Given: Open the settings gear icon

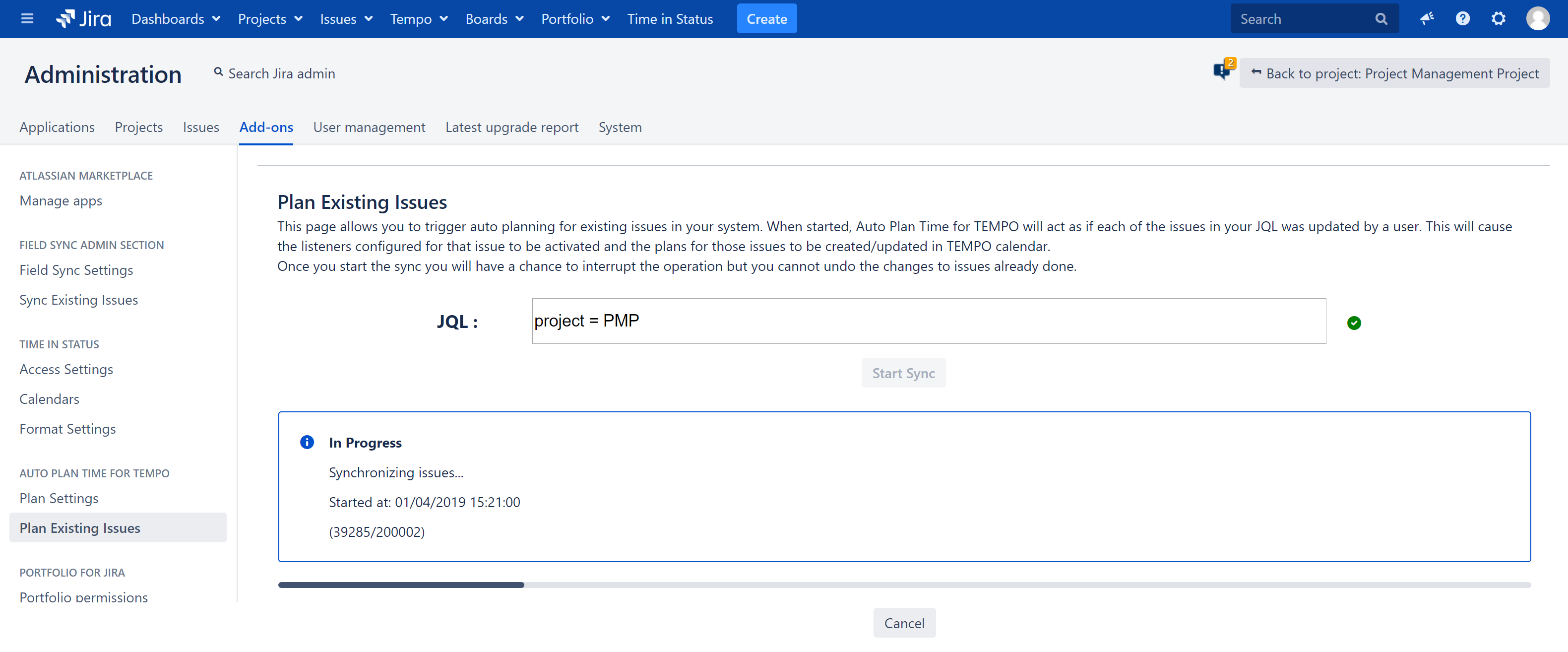Looking at the screenshot, I should [1498, 19].
